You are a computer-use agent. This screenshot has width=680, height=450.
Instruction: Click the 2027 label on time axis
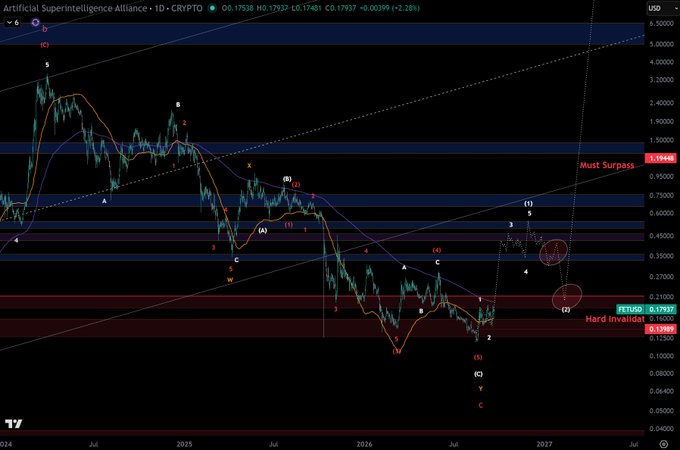tap(544, 444)
